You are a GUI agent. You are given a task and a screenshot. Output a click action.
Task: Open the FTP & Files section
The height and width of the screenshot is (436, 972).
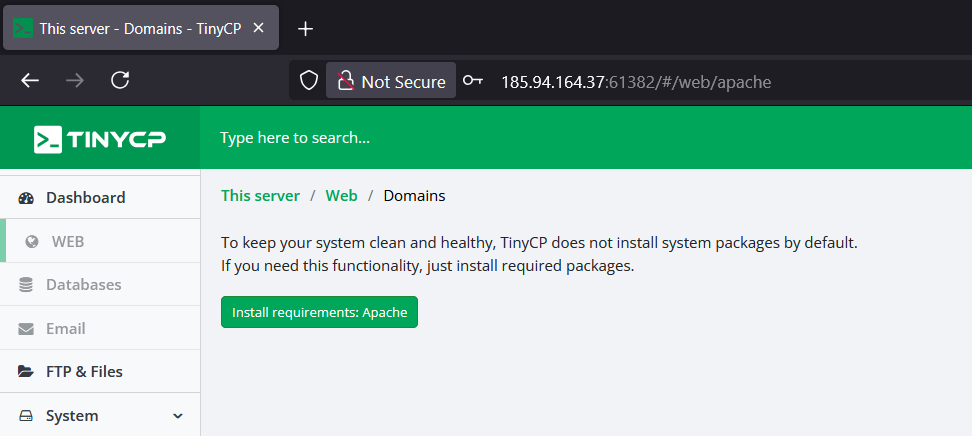pyautogui.click(x=100, y=371)
